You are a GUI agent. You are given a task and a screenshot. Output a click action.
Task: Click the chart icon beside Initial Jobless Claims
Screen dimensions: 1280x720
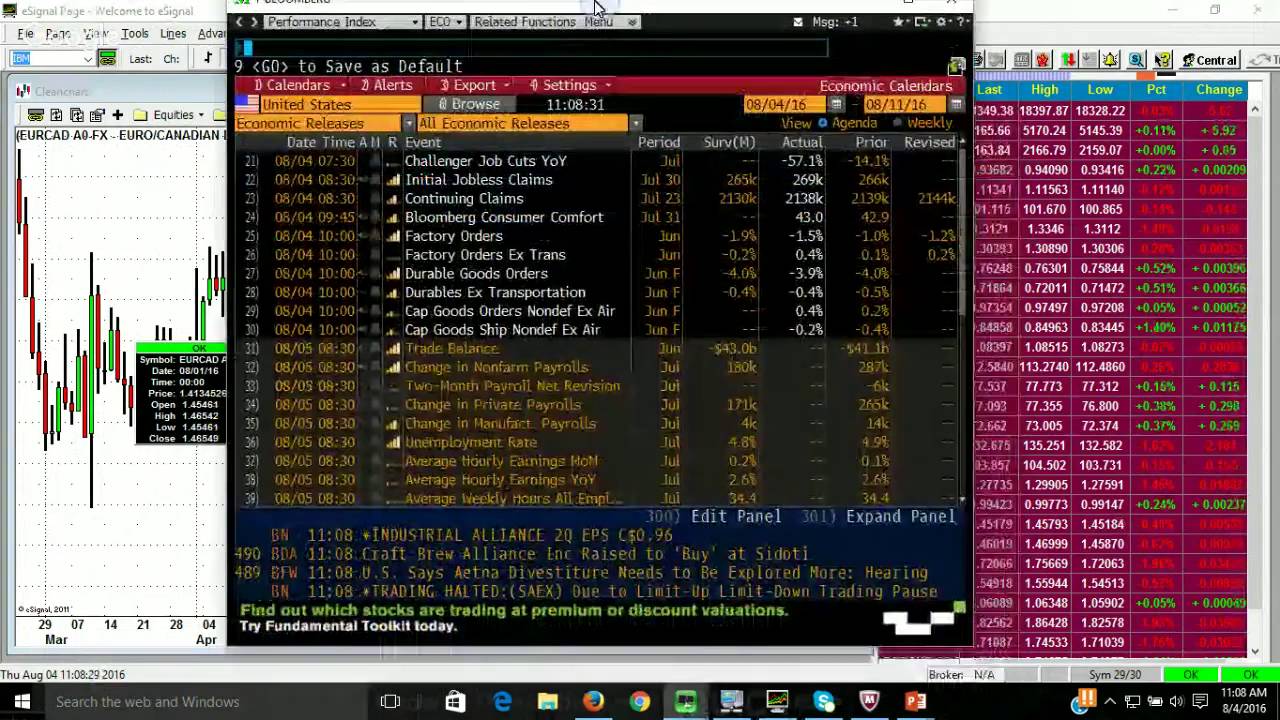(x=393, y=180)
